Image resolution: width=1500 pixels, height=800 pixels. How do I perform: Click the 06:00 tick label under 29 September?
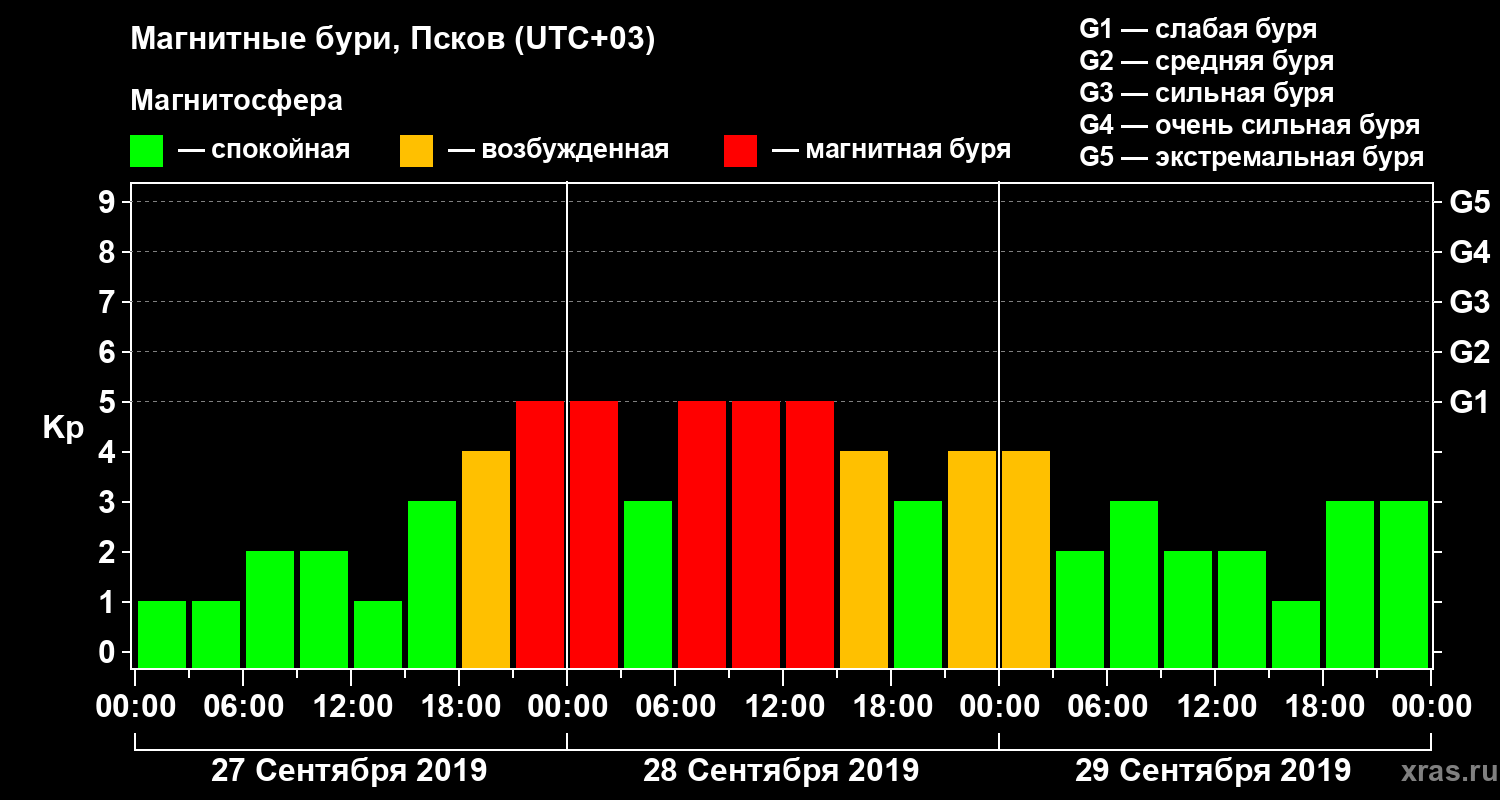point(1107,707)
